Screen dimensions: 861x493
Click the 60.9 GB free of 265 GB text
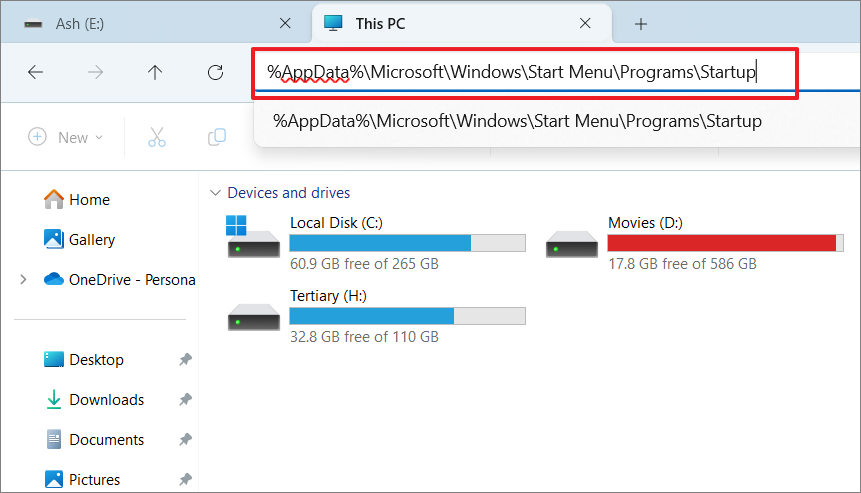(364, 264)
